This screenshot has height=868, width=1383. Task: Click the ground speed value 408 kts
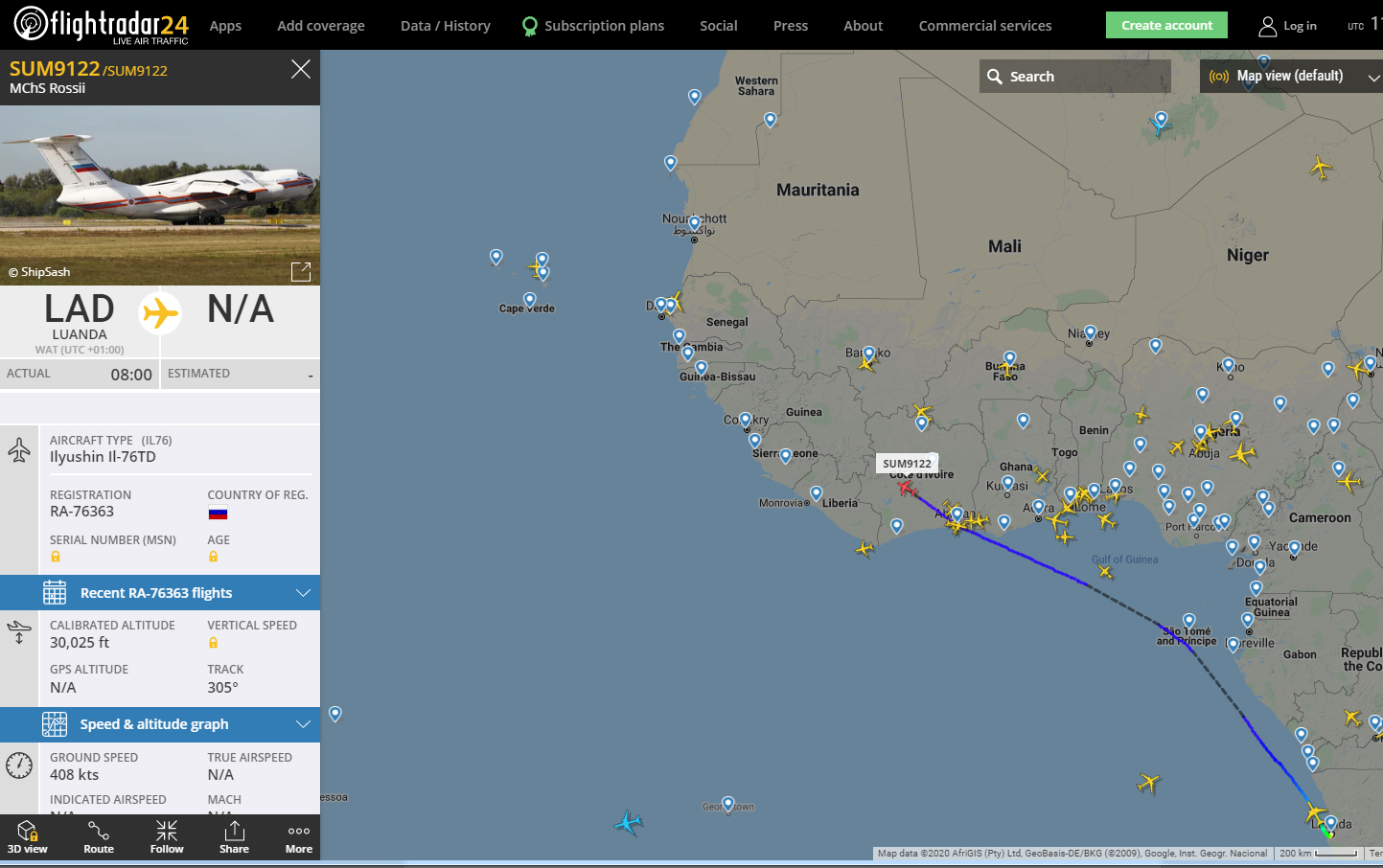pos(75,775)
